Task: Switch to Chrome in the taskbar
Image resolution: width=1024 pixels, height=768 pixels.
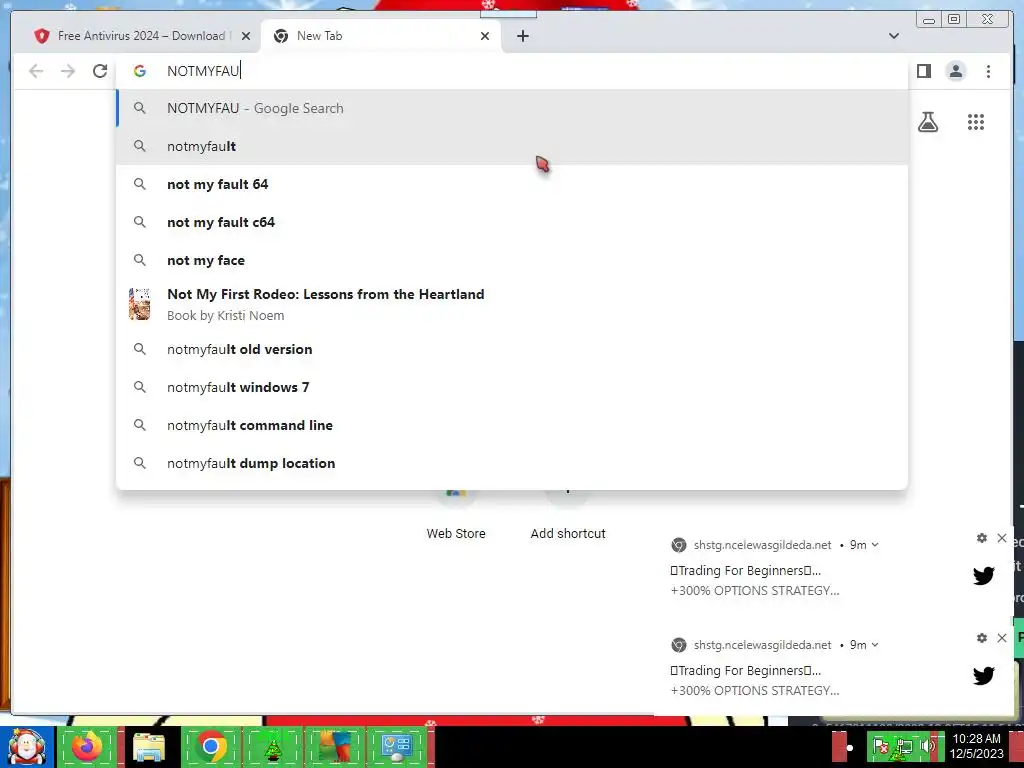Action: tap(210, 747)
